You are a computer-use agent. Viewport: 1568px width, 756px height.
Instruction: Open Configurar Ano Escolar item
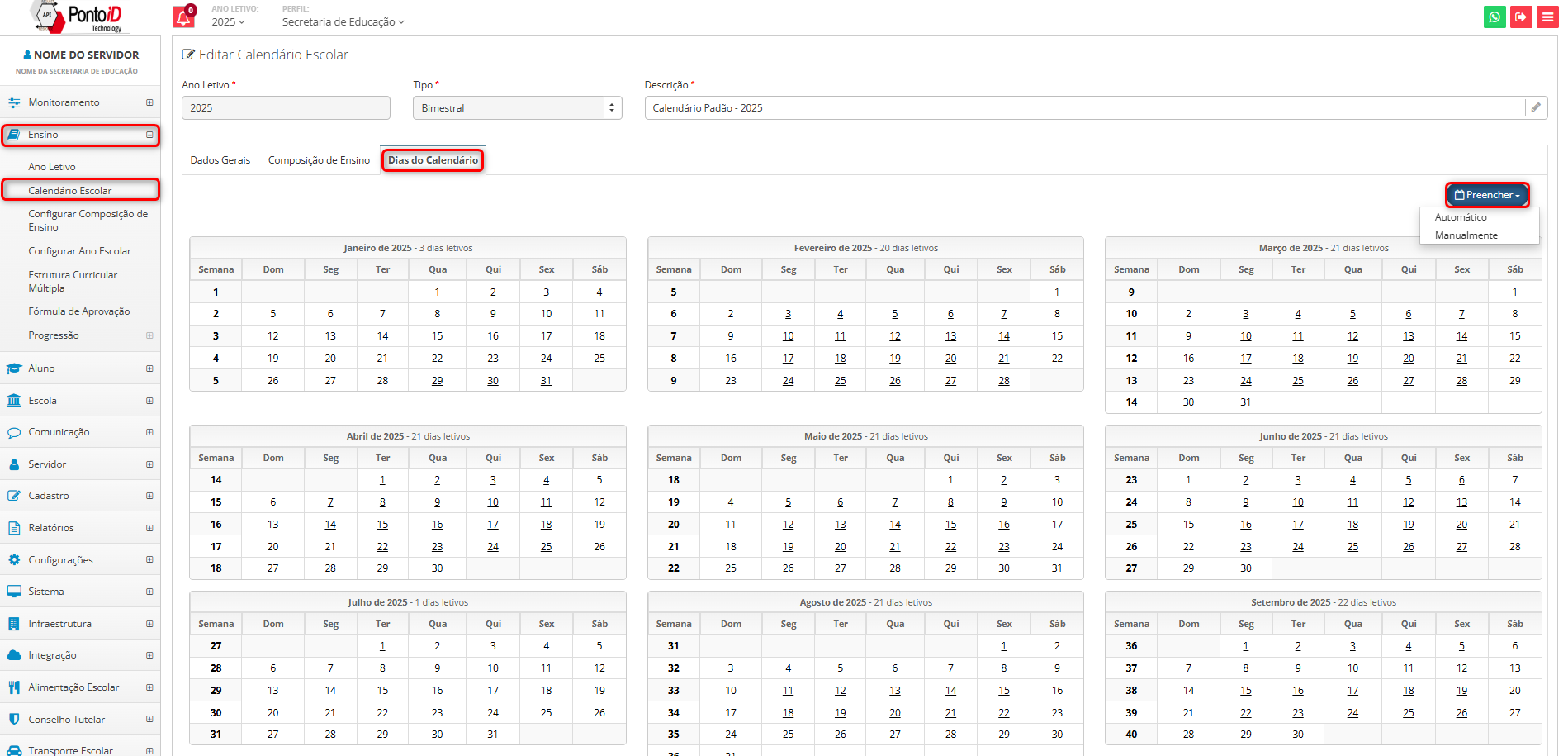point(80,251)
